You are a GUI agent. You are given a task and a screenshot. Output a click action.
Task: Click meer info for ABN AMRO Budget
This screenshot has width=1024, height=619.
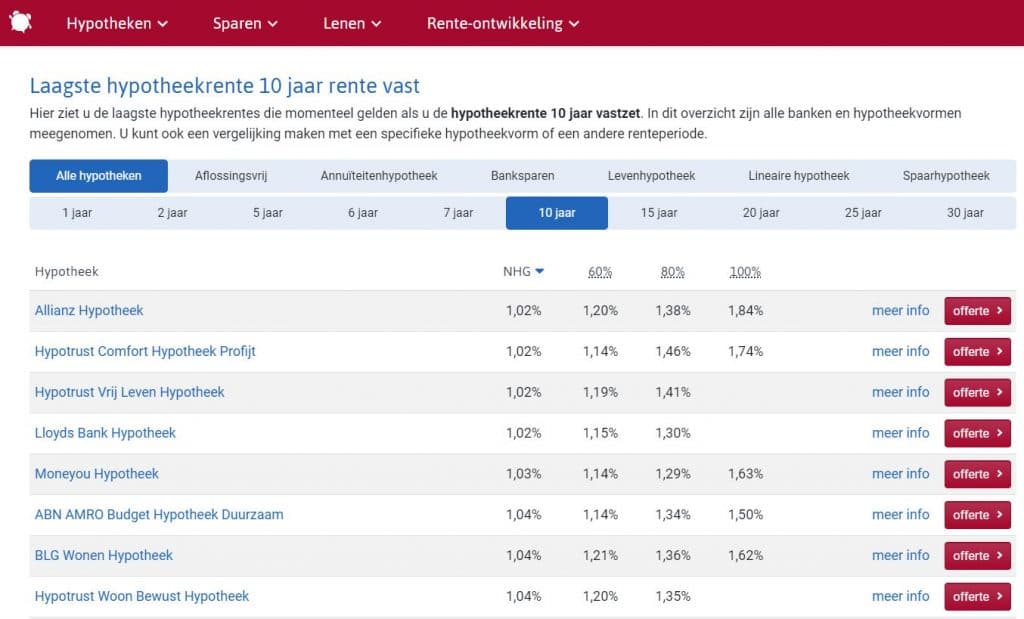point(901,515)
